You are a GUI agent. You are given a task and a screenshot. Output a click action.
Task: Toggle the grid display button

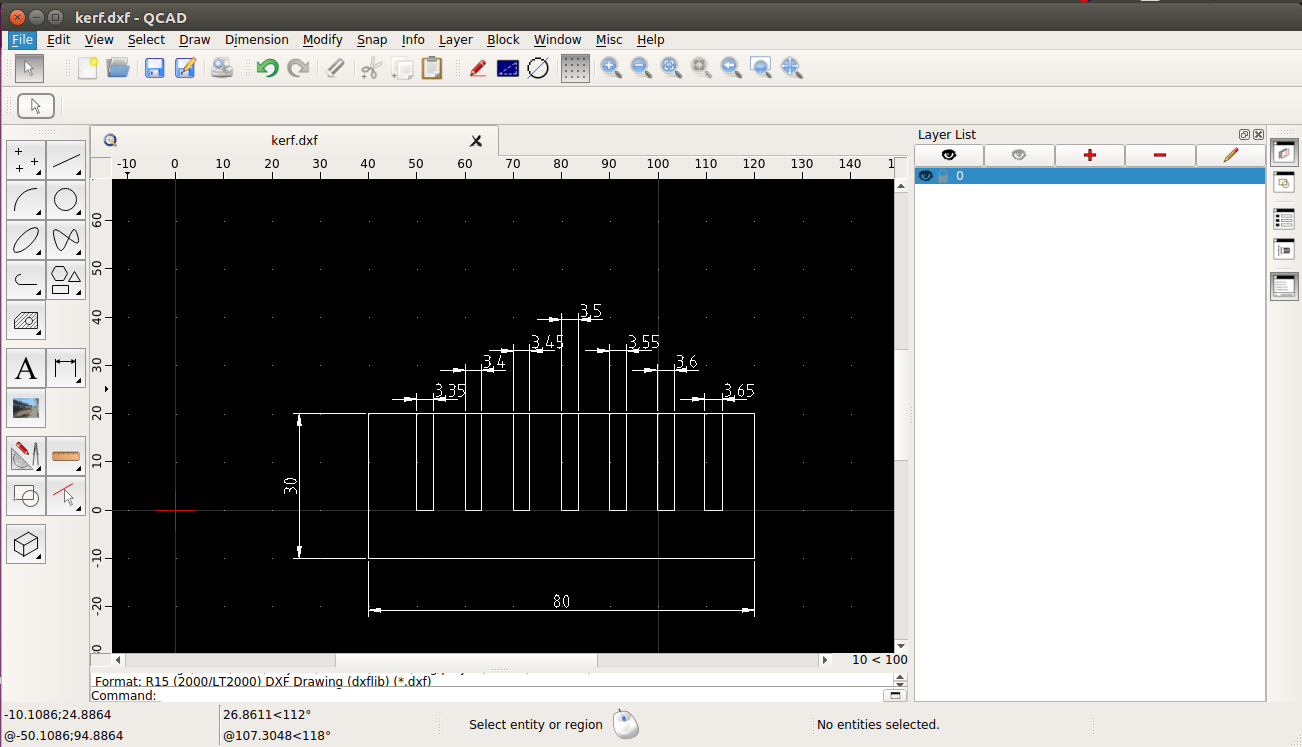pos(575,68)
